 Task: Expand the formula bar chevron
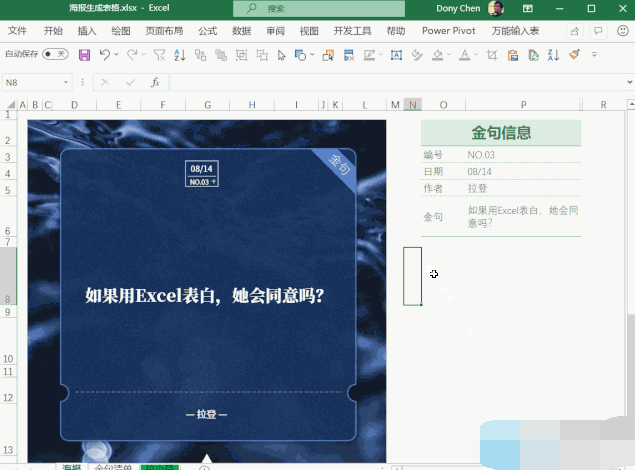coord(625,82)
